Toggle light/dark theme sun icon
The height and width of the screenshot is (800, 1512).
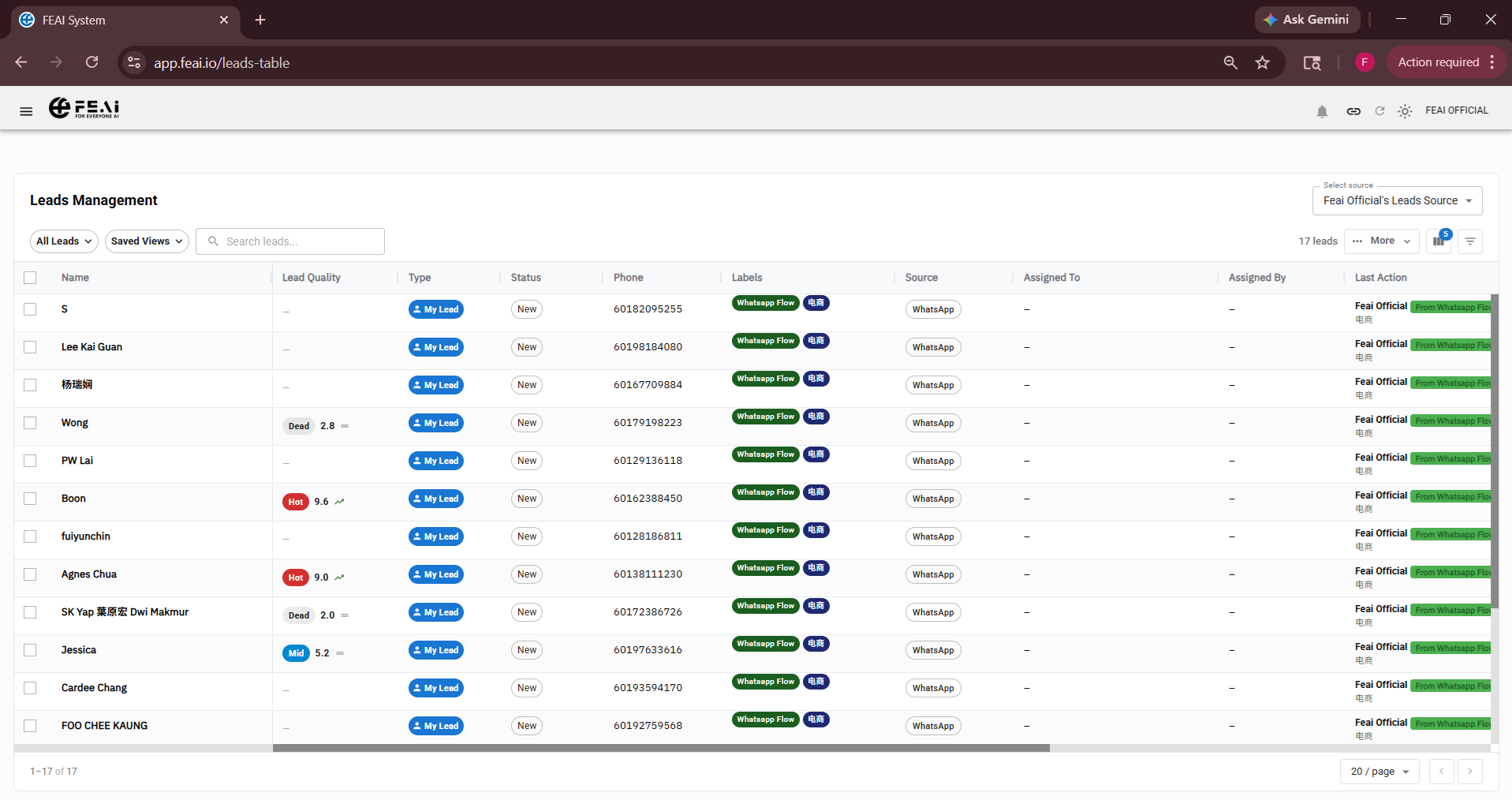[x=1405, y=111]
